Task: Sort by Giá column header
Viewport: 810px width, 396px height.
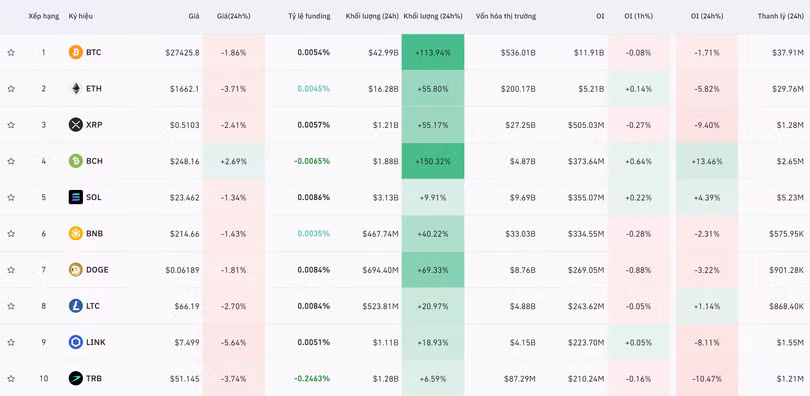Action: [x=194, y=16]
